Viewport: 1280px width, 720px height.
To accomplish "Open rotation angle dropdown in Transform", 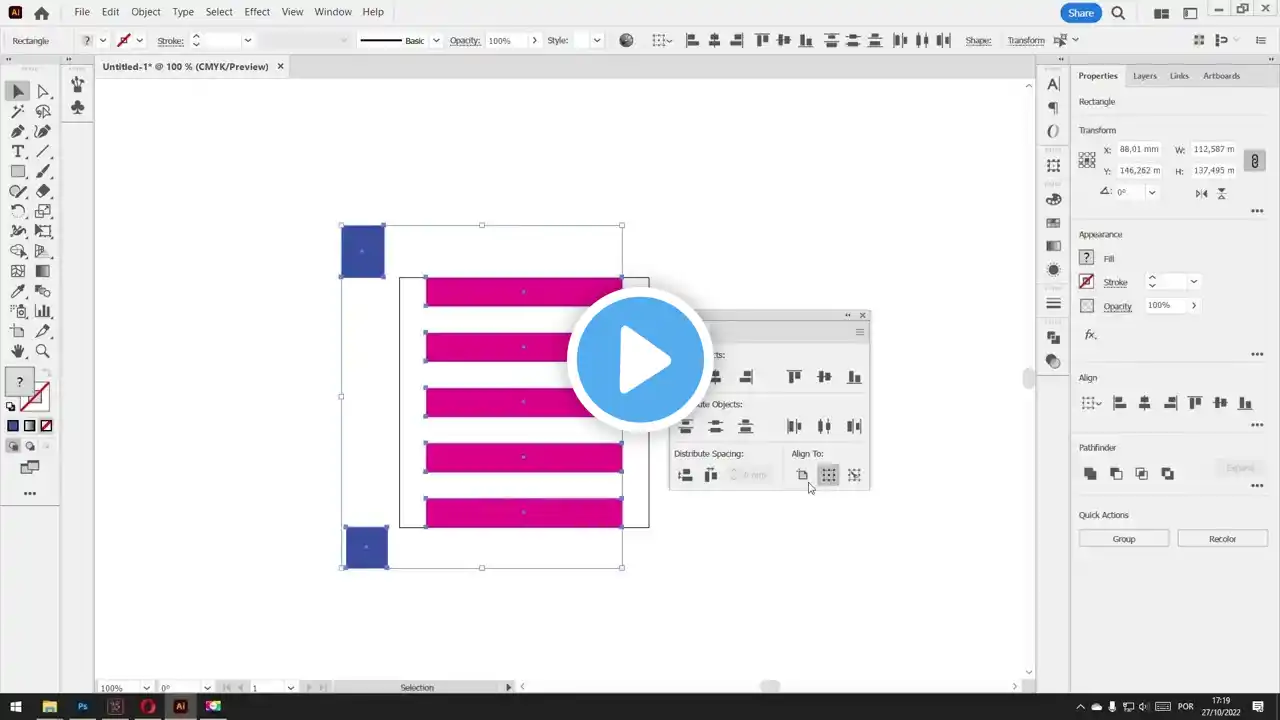I will [1152, 192].
